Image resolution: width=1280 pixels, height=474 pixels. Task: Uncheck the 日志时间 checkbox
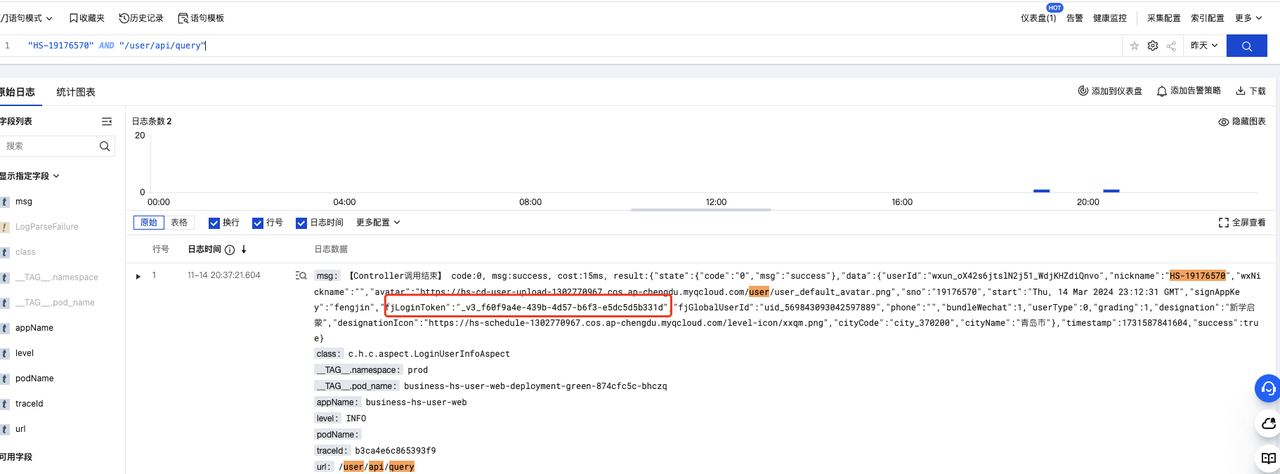pos(302,223)
